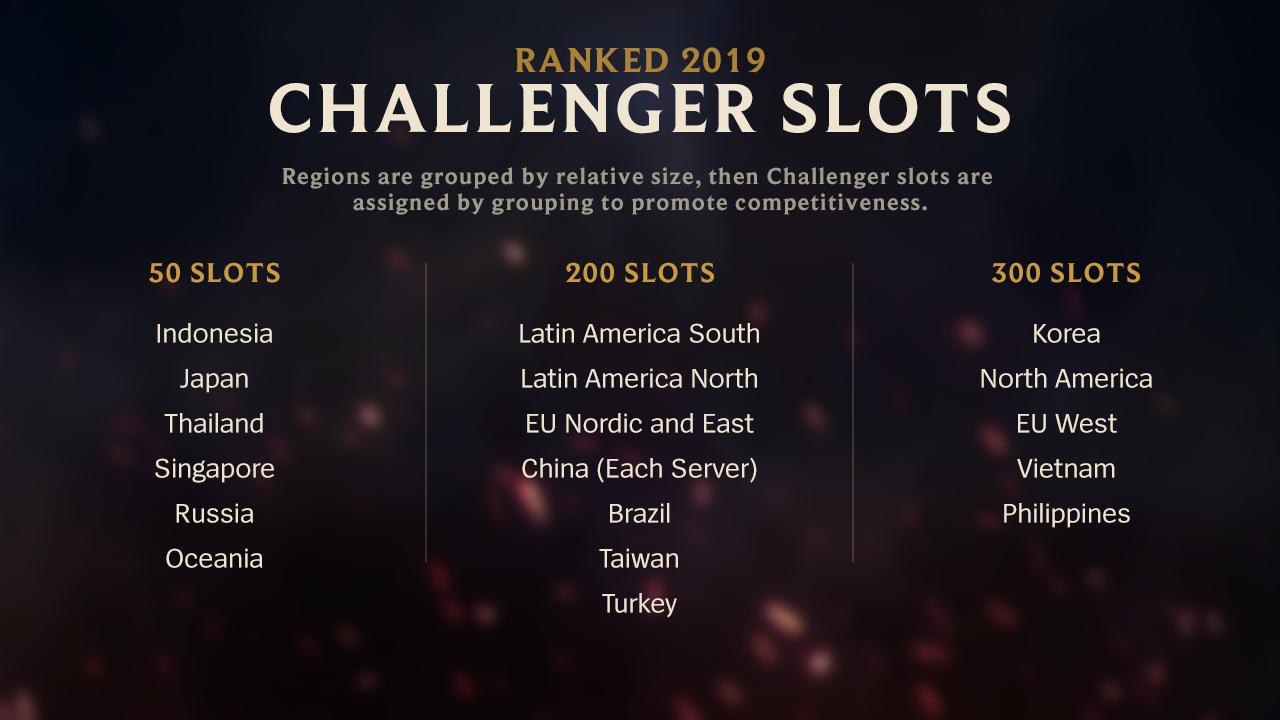This screenshot has width=1280, height=720.
Task: Click the CHALLENGER SLOTS title
Action: (640, 108)
